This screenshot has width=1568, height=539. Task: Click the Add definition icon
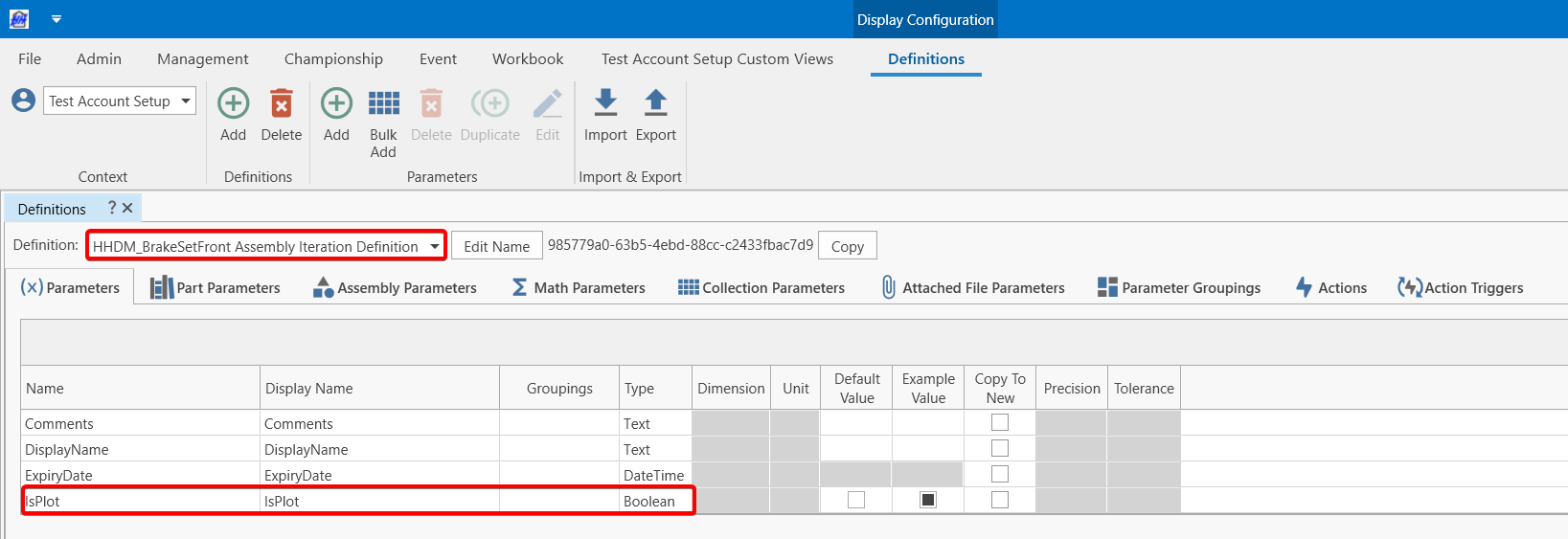pos(233,103)
